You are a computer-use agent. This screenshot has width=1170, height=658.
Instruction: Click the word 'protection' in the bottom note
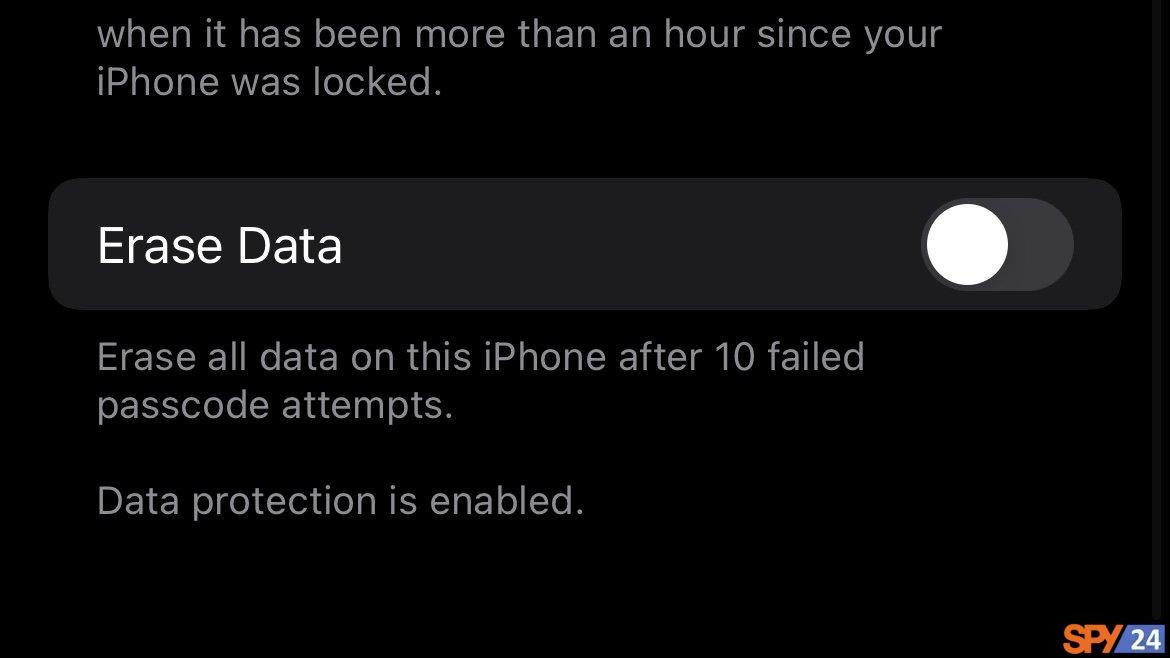pos(284,501)
